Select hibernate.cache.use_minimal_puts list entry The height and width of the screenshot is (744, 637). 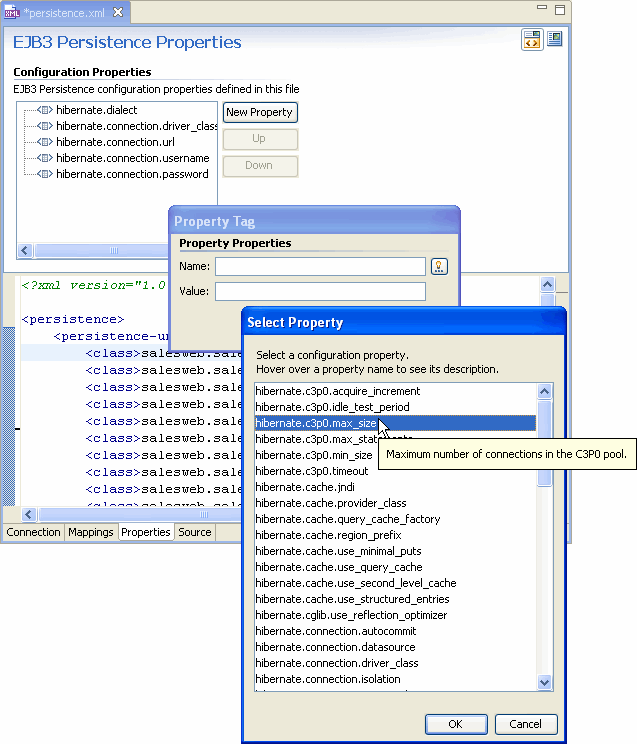pos(395,551)
